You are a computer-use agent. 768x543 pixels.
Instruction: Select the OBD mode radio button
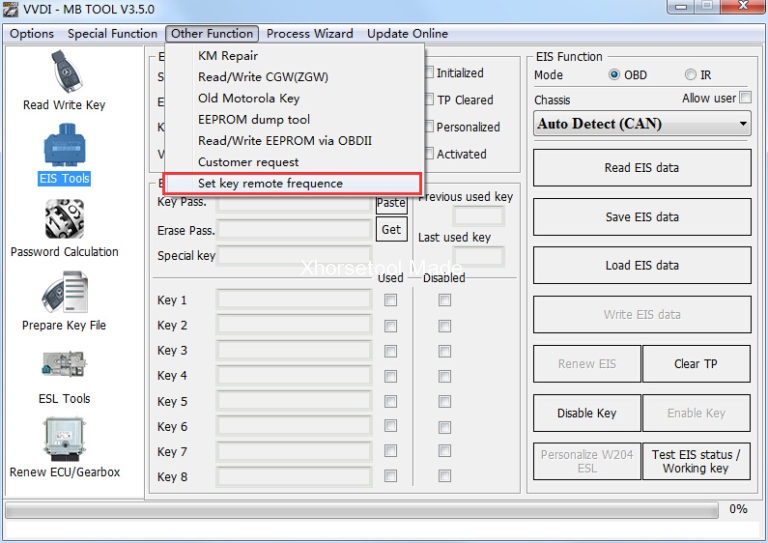click(x=614, y=75)
